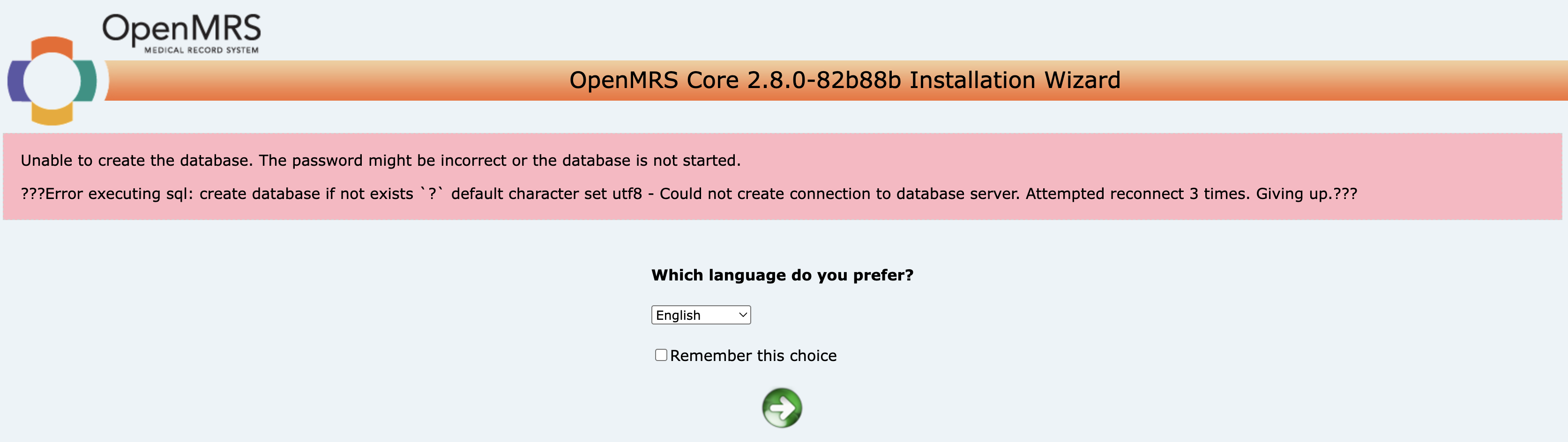Viewport: 1568px width, 442px height.
Task: Click the purple left segment of logo
Action: [17, 81]
